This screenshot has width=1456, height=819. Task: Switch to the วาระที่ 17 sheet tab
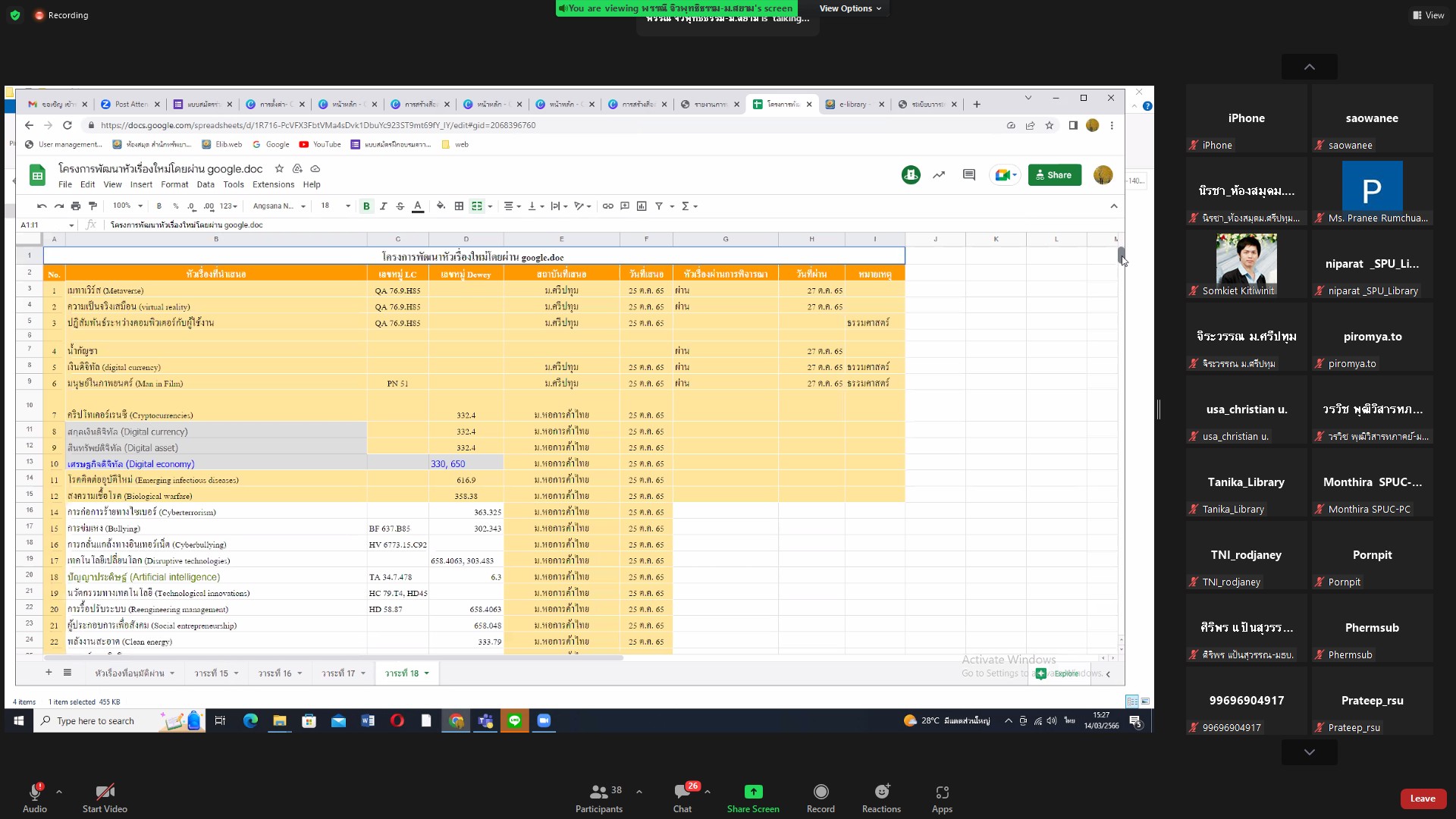(x=338, y=673)
